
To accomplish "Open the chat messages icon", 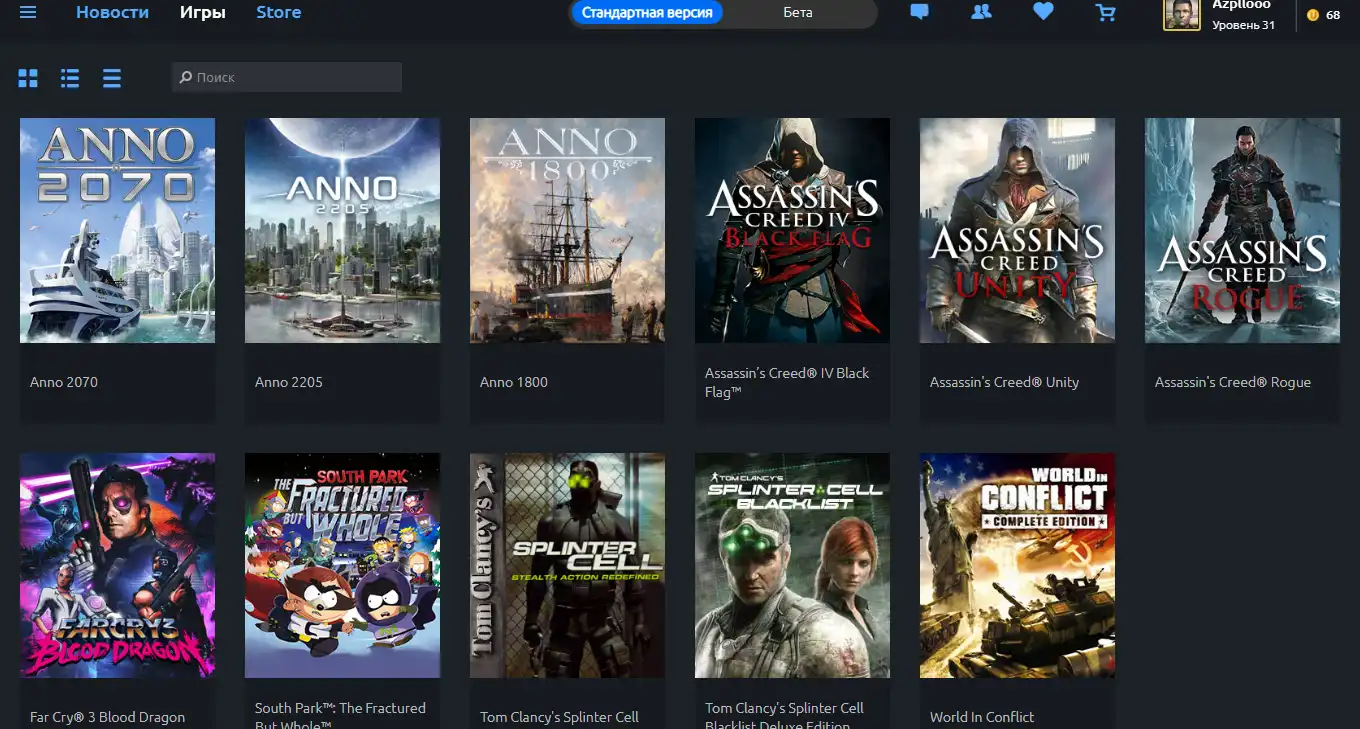I will [920, 12].
